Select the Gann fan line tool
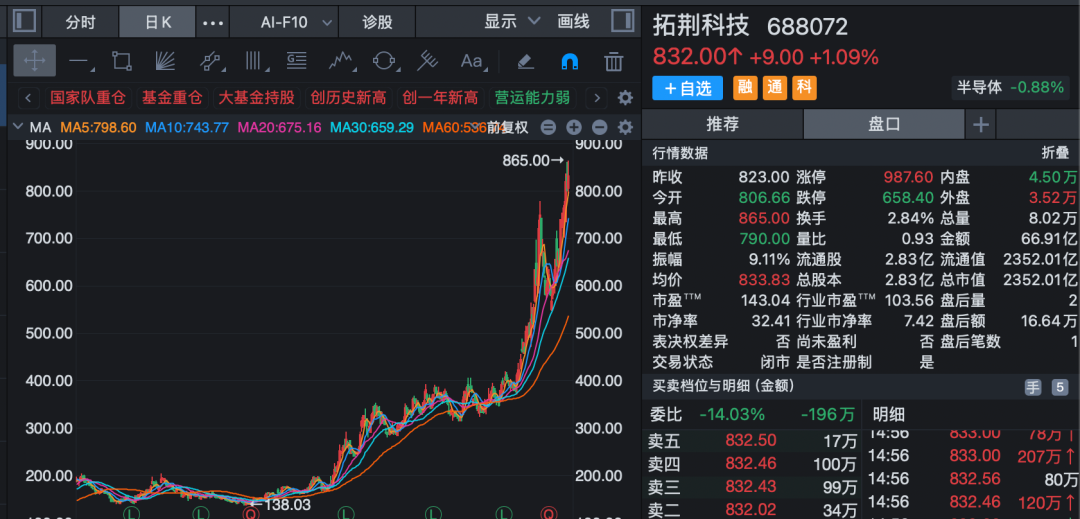 click(x=165, y=61)
